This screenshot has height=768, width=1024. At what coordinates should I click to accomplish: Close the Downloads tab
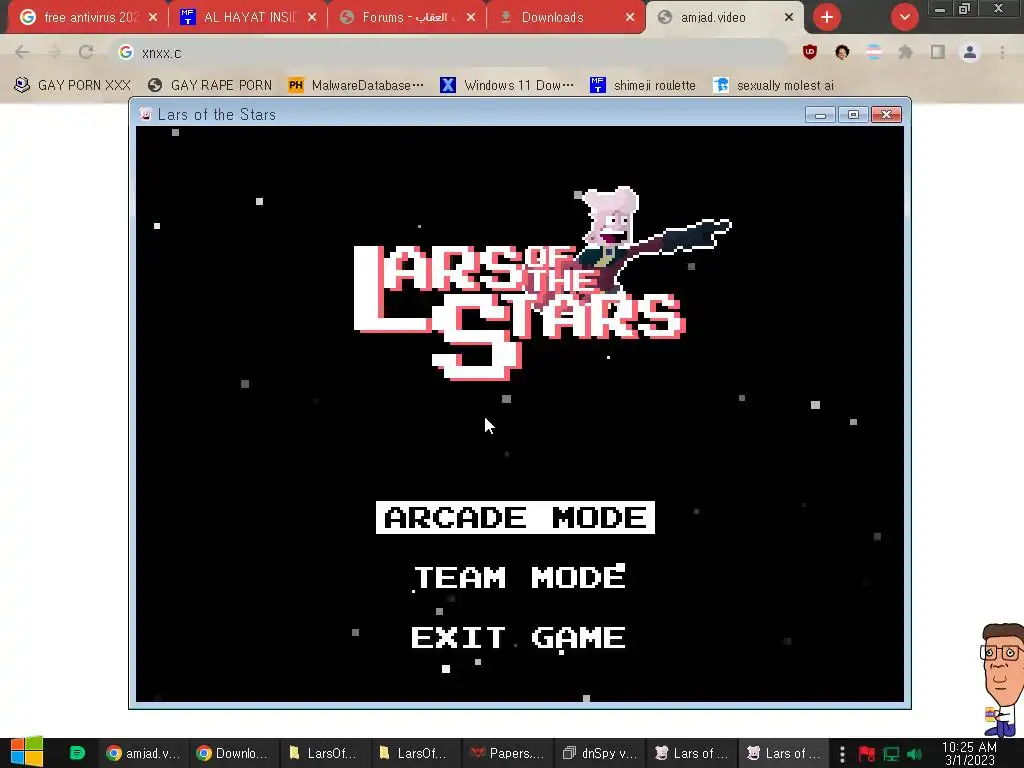coord(630,18)
